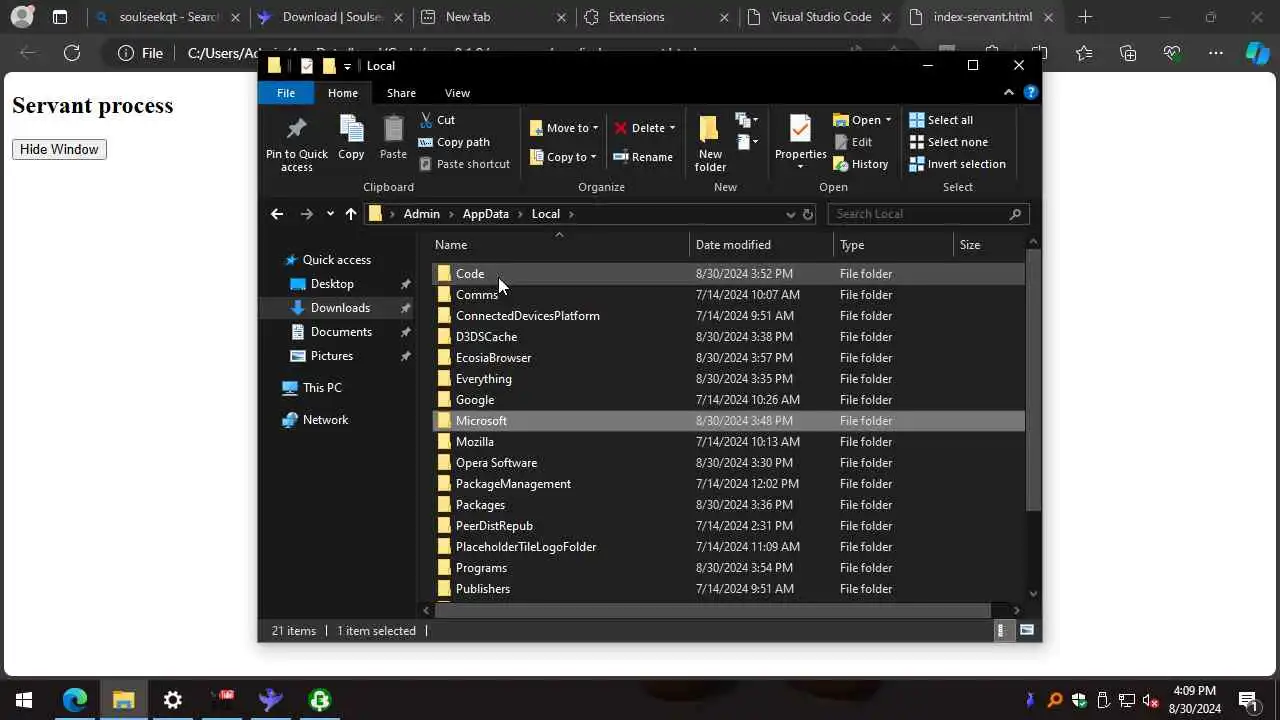The image size is (1280, 720).
Task: Expand the Open button dropdown arrow
Action: point(888,120)
